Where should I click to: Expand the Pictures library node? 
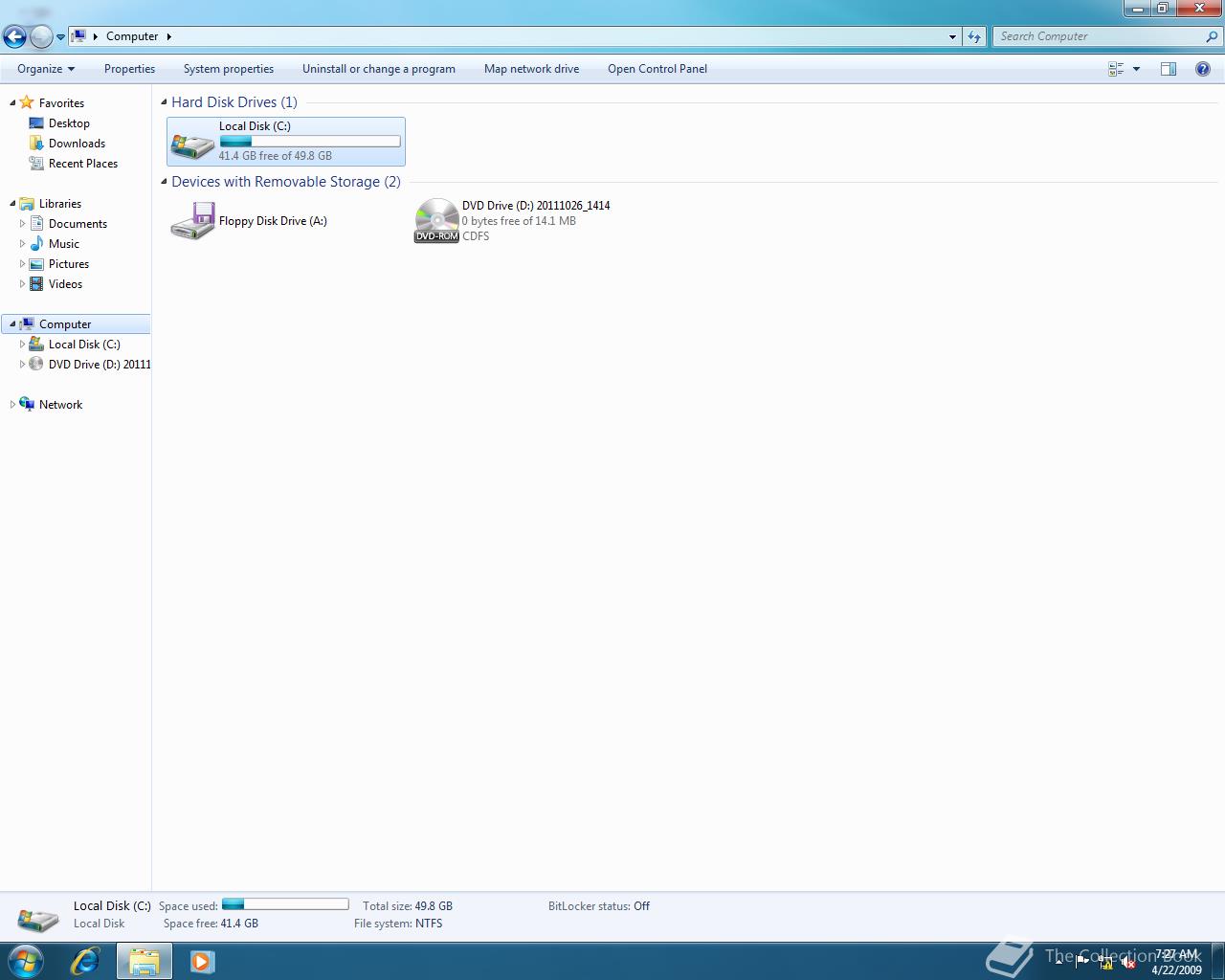[22, 264]
